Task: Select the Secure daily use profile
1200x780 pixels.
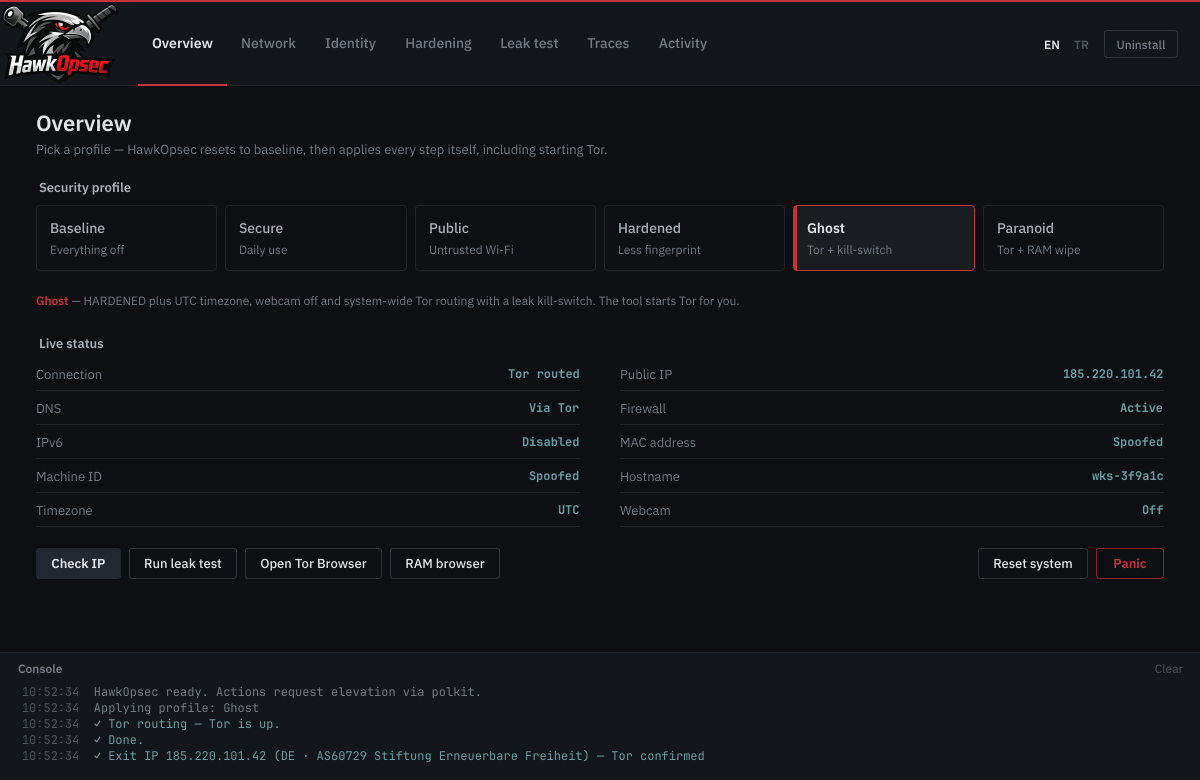Action: click(x=315, y=238)
